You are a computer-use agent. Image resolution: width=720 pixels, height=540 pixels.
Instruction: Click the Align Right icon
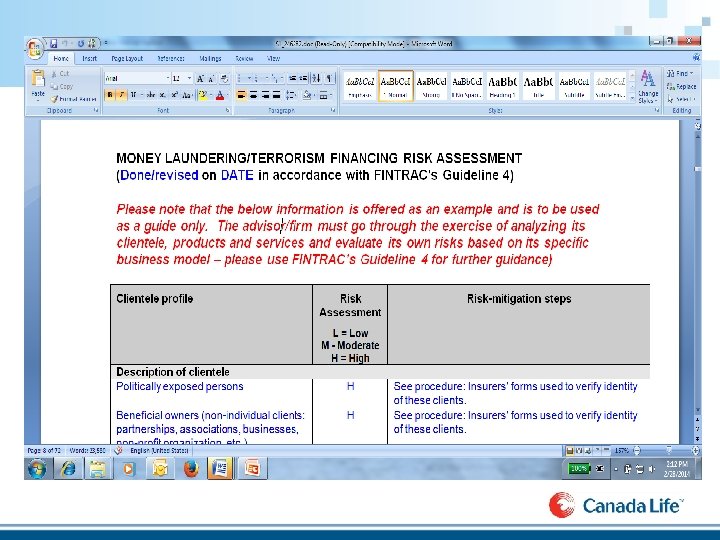coord(265,95)
